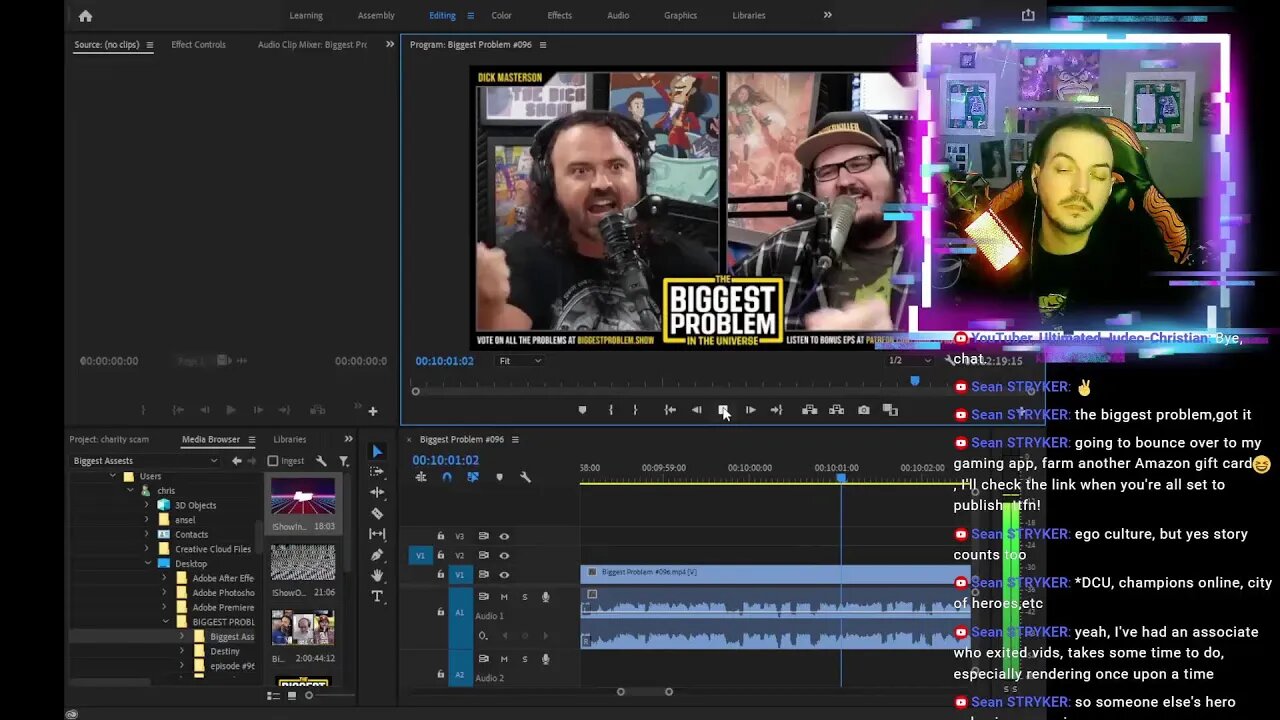This screenshot has width=1280, height=720.
Task: Open the Media Browser file type filter
Action: (344, 461)
